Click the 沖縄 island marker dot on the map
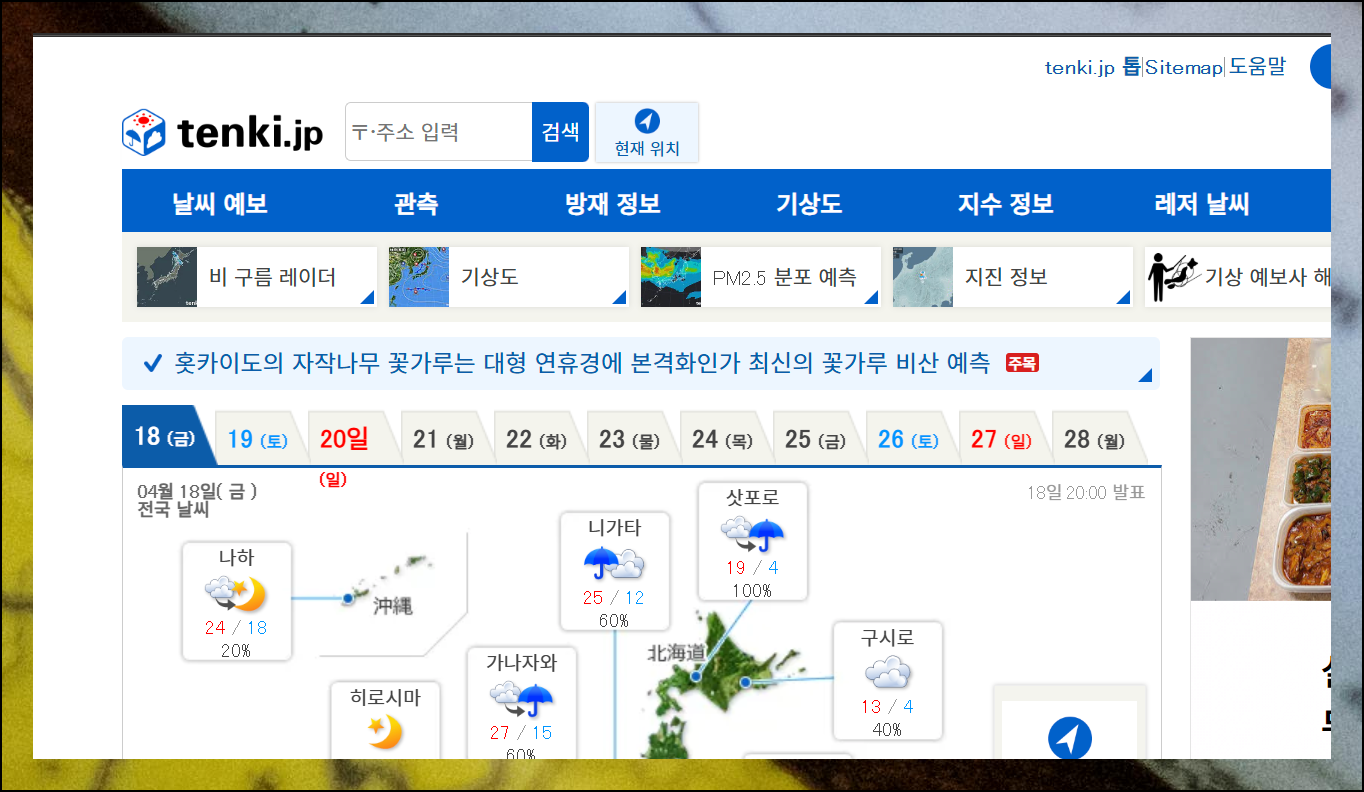The width and height of the screenshot is (1364, 792). point(348,598)
